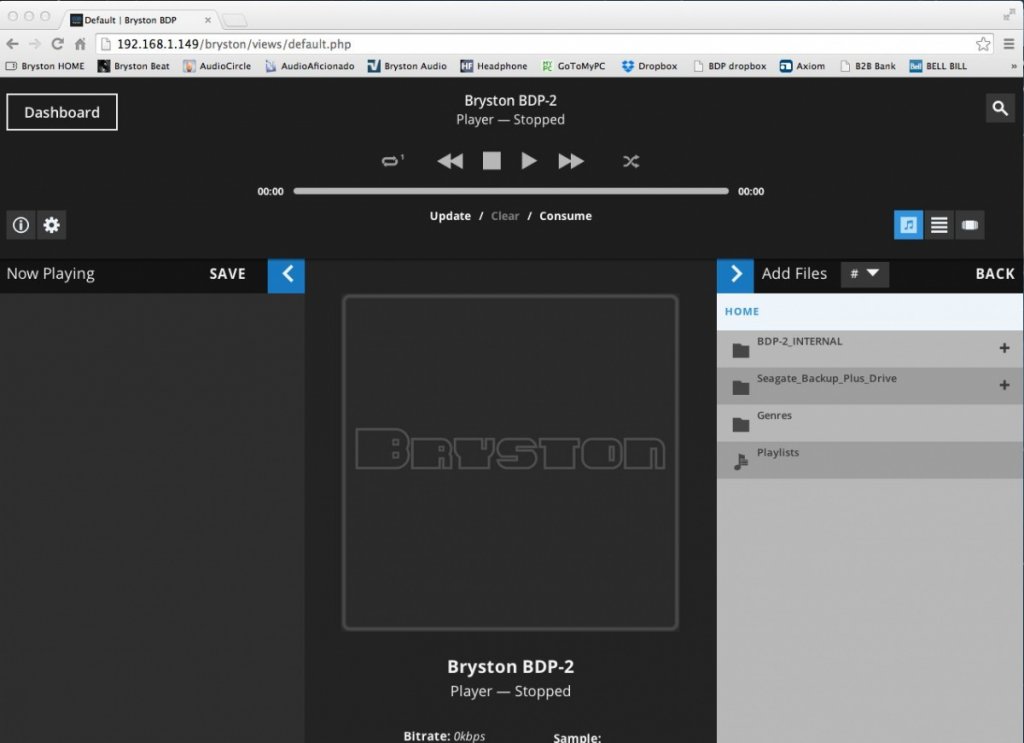Show more bookmarks with the overflow chevron
Viewport: 1024px width, 743px height.
(1014, 66)
